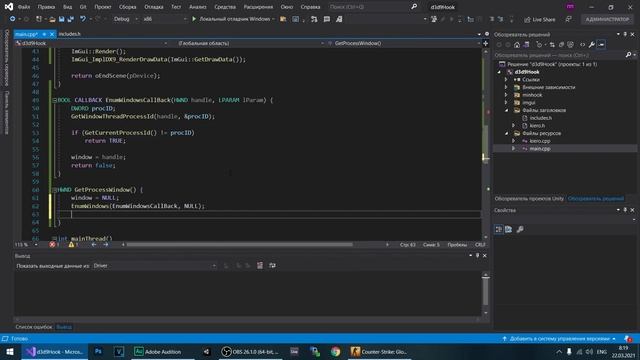The height and width of the screenshot is (360, 640).
Task: Open the global scope dropdown
Action: click(251, 43)
